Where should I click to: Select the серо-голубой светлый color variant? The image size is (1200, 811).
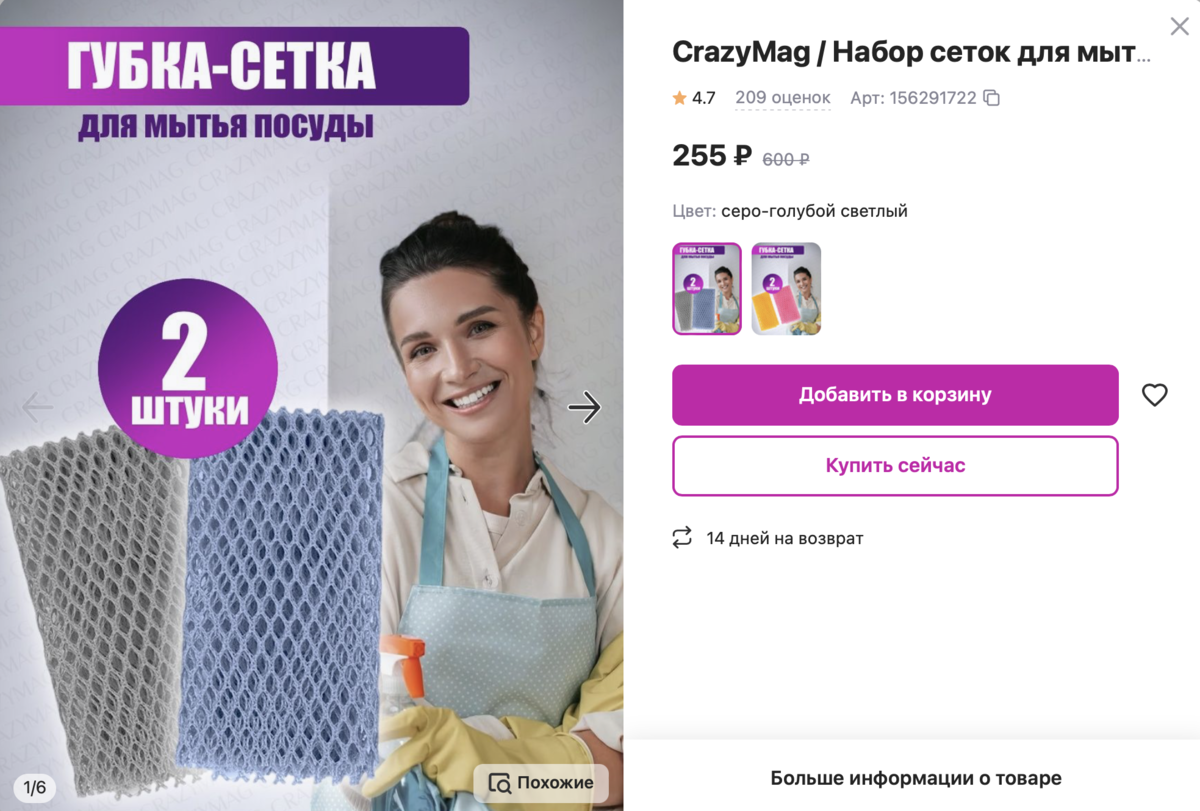(707, 288)
